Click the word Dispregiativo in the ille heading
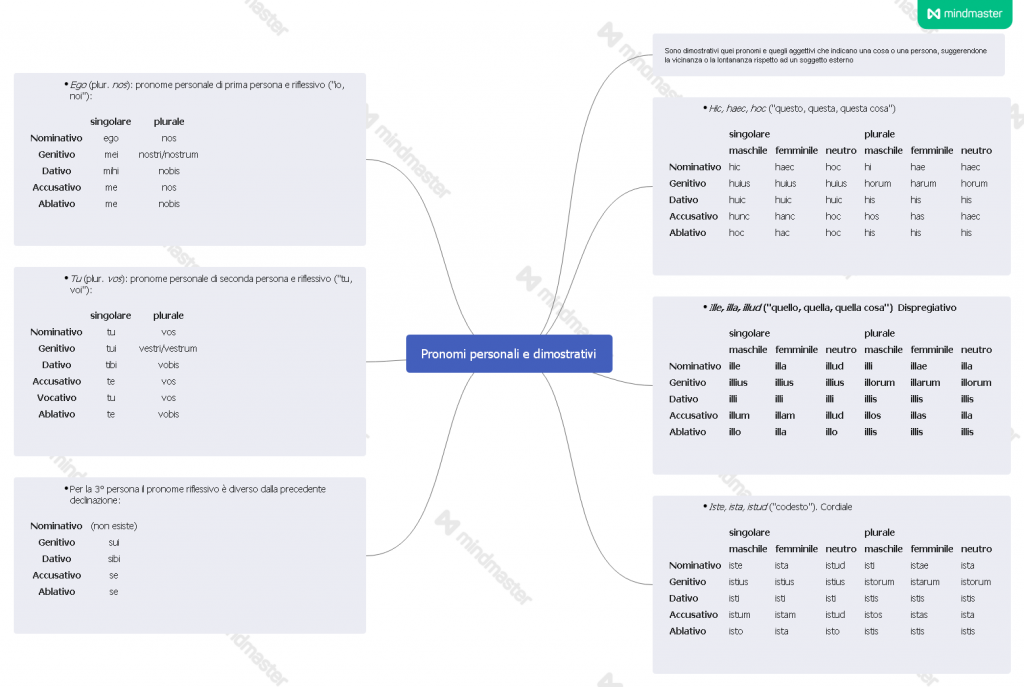 coord(927,307)
